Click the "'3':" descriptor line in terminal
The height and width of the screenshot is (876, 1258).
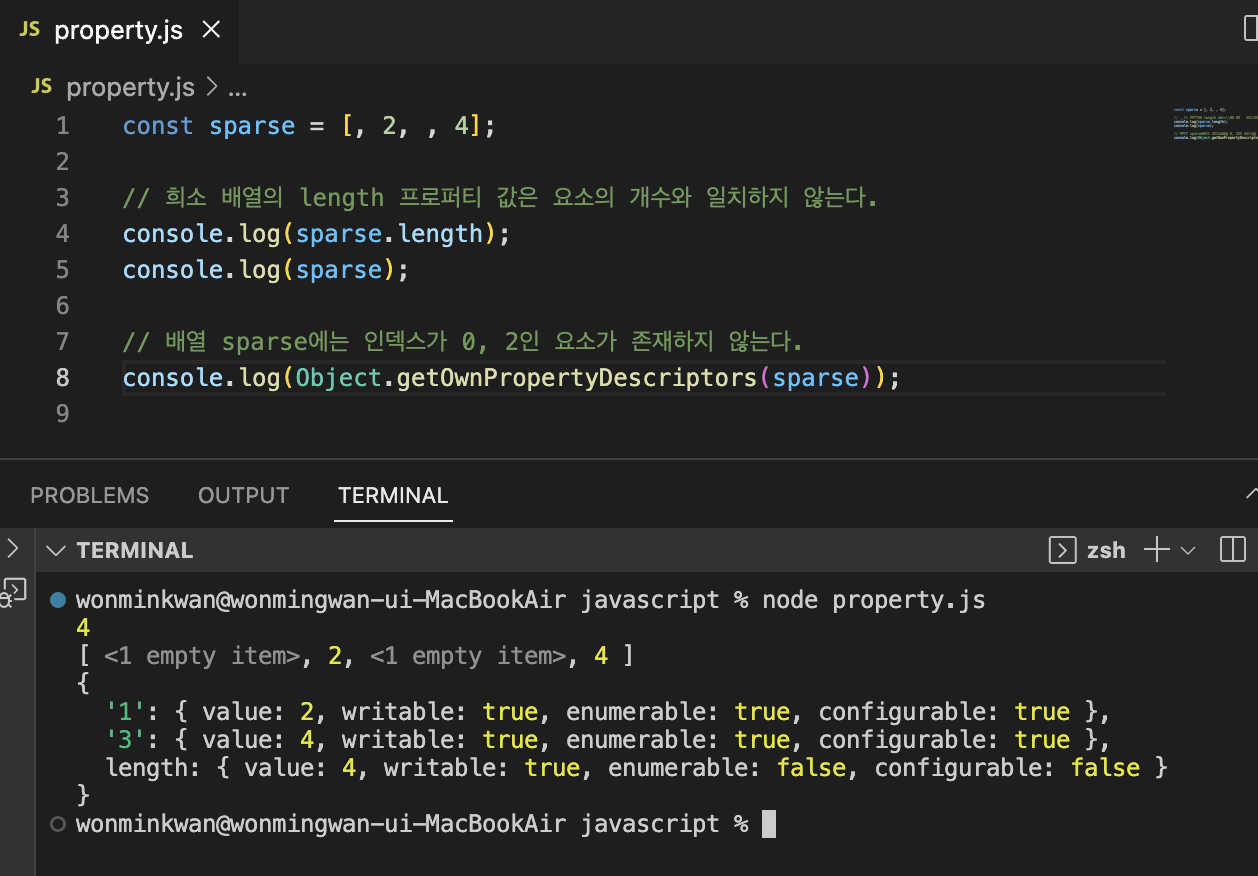coord(608,740)
